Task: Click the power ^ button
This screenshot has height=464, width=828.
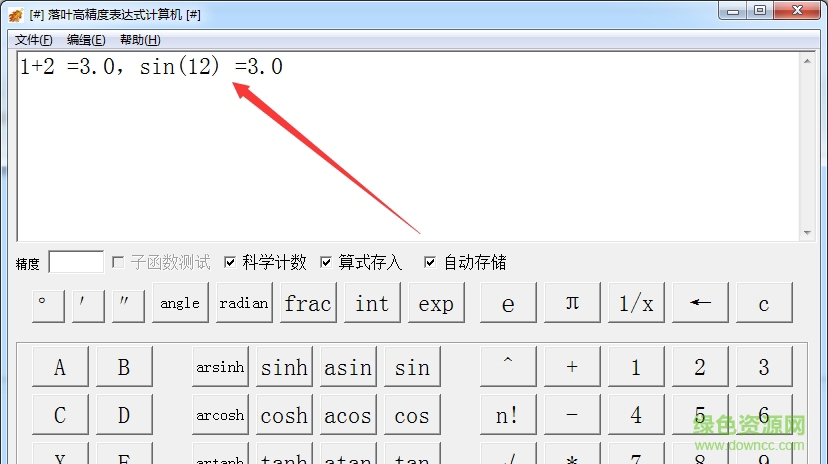Action: 508,367
